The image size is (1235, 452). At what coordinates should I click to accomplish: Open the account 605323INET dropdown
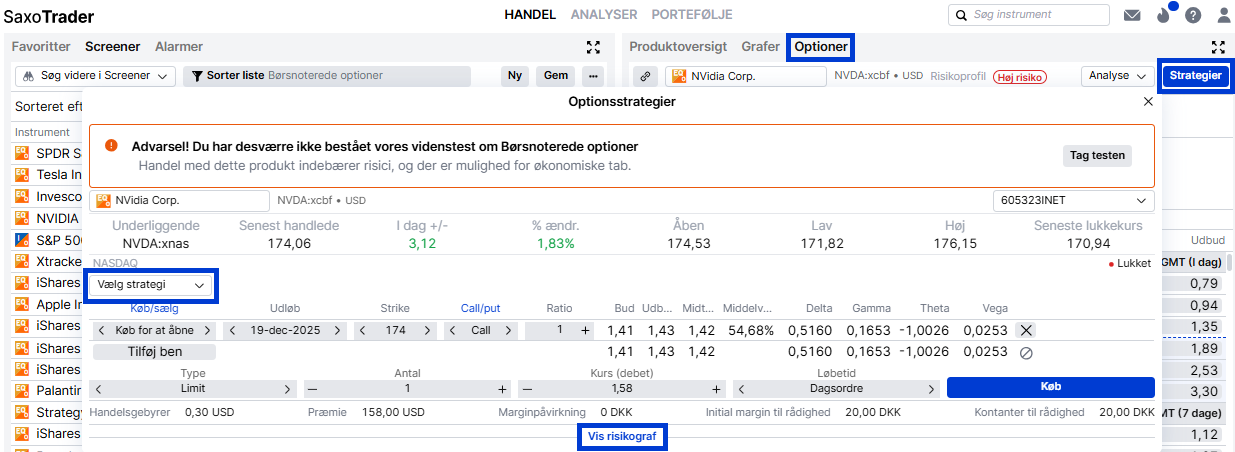point(1073,201)
